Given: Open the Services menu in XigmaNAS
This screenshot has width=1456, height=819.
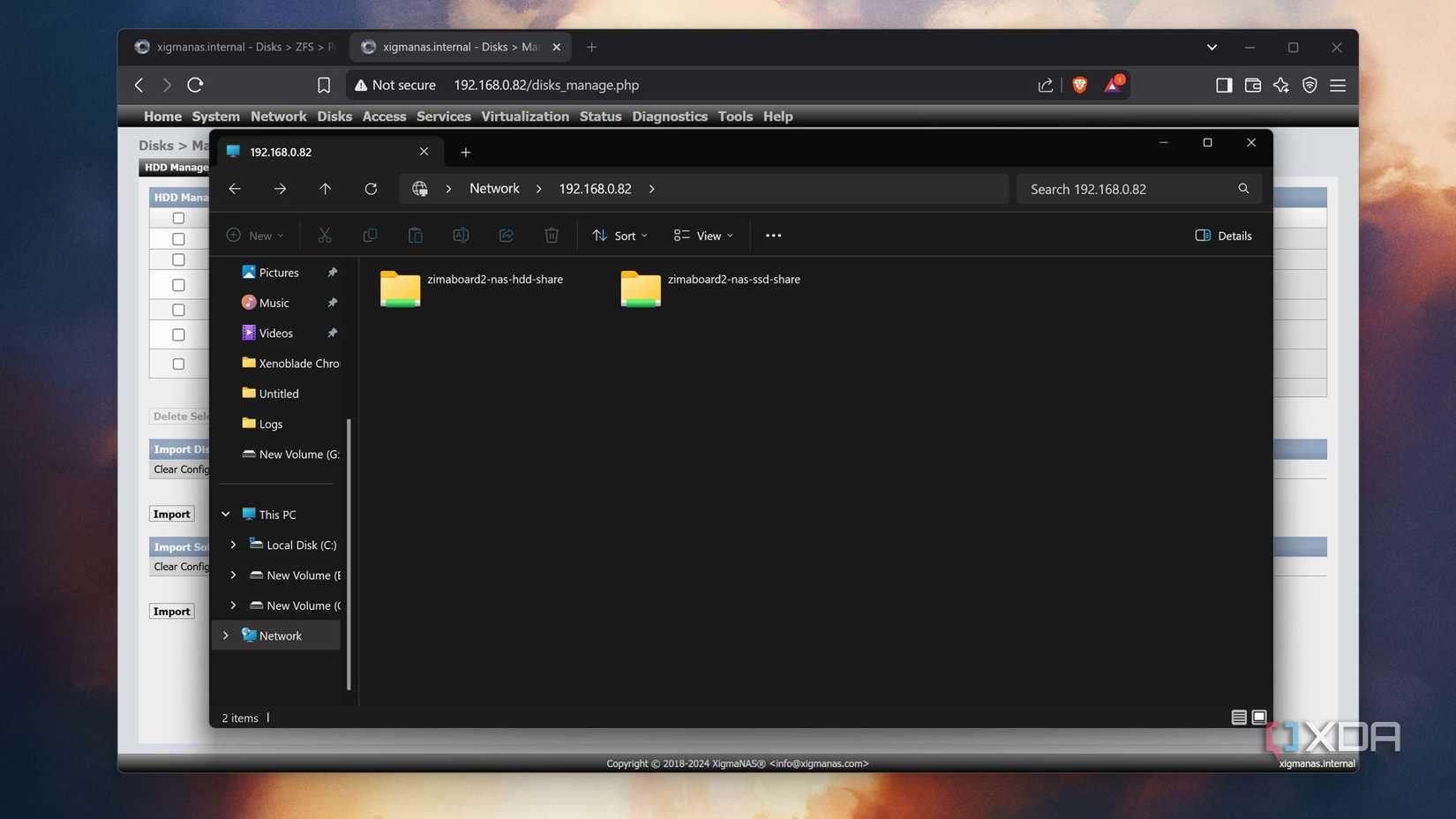Looking at the screenshot, I should pyautogui.click(x=444, y=116).
